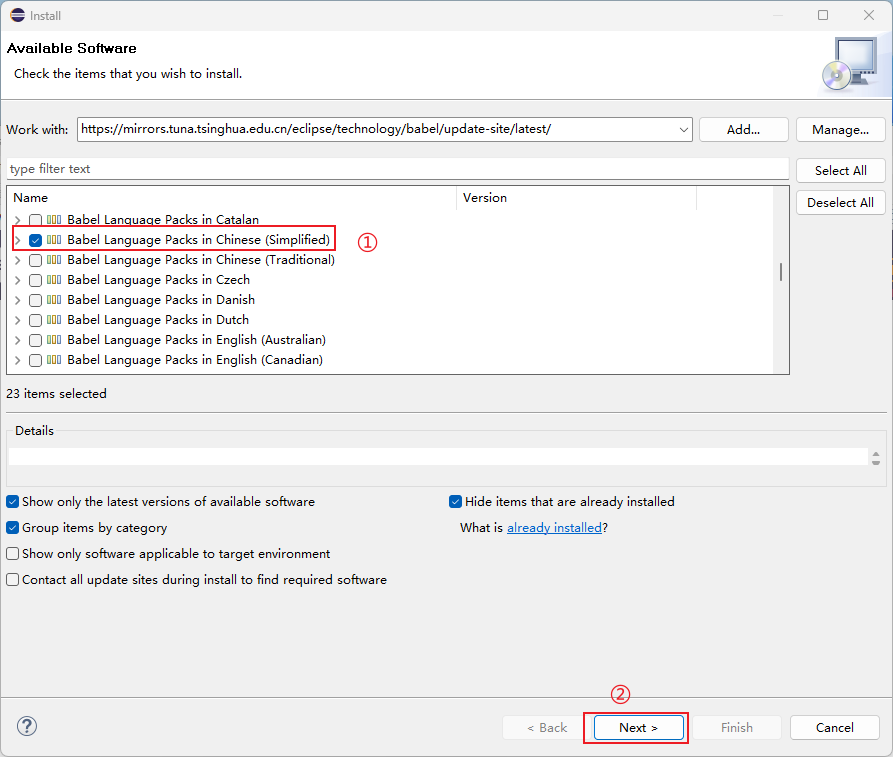Click the type filter text field
893x757 pixels.
pyautogui.click(x=398, y=169)
